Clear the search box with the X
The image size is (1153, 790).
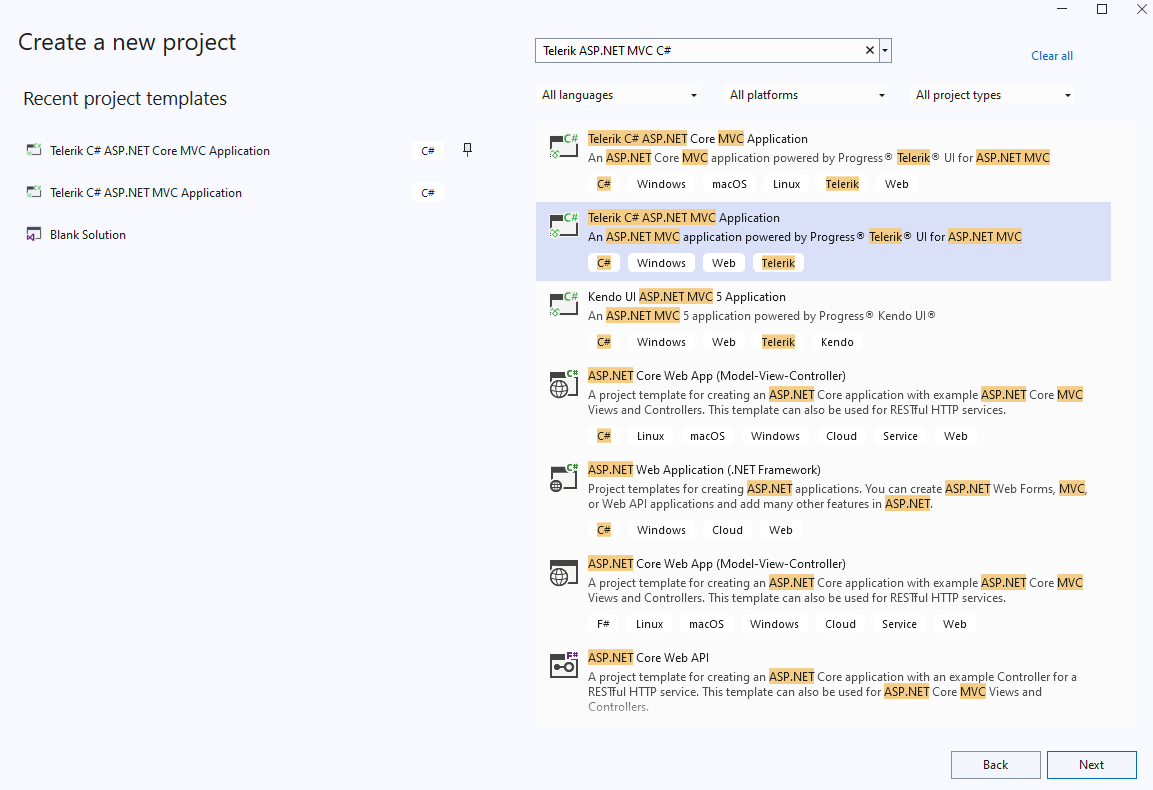coord(870,50)
